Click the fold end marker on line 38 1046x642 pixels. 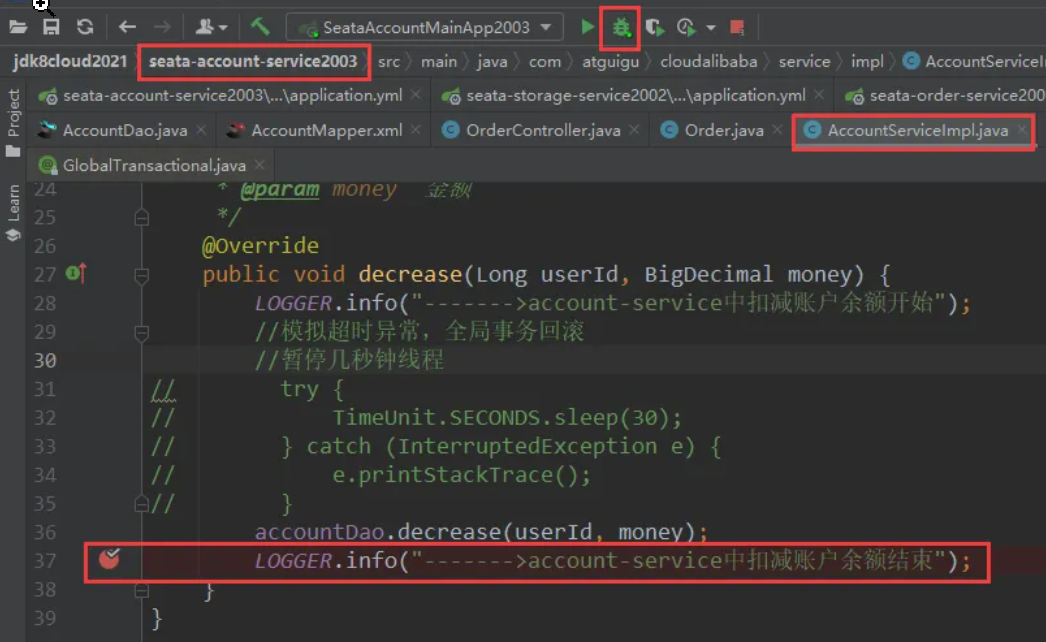[x=141, y=590]
